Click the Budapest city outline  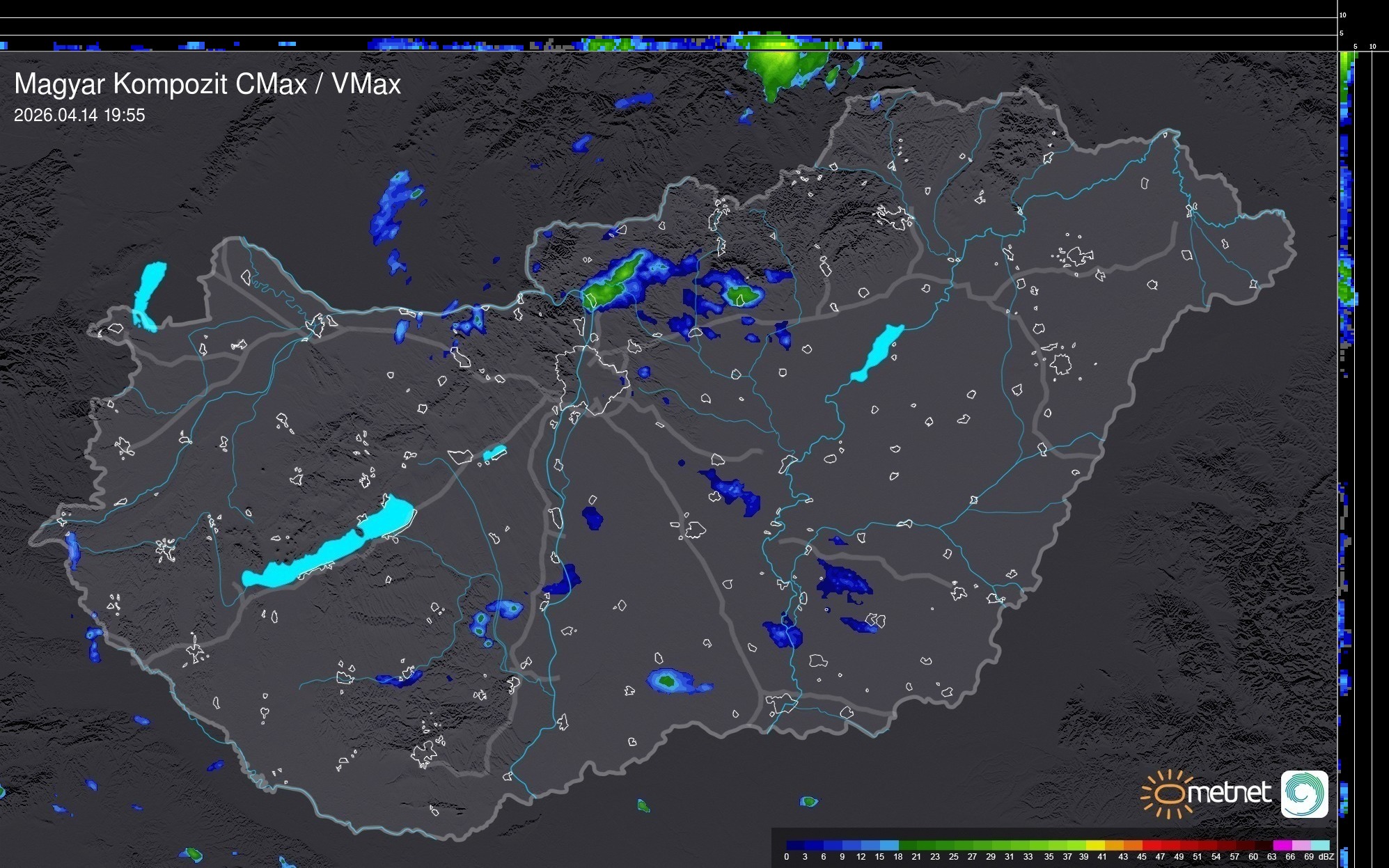(x=592, y=379)
